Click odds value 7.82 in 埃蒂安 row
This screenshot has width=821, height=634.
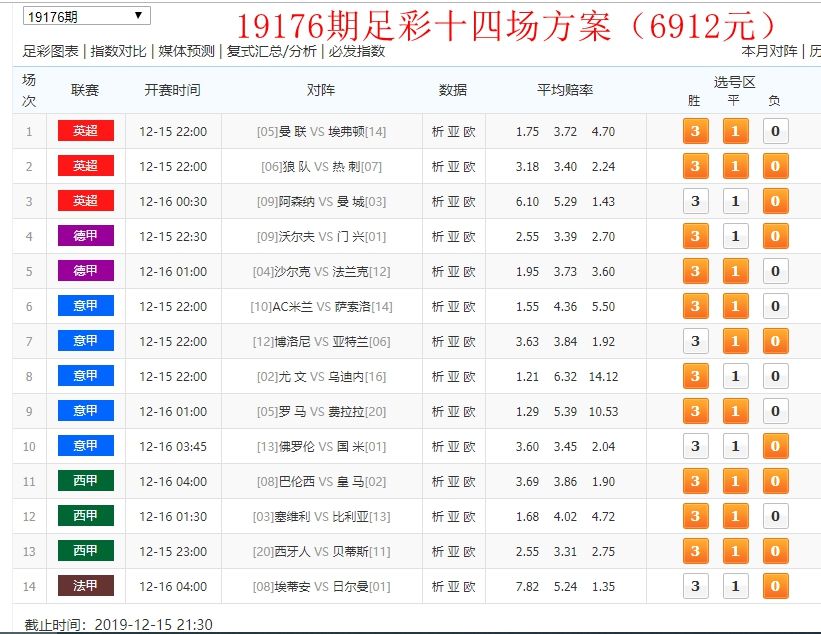(x=527, y=586)
